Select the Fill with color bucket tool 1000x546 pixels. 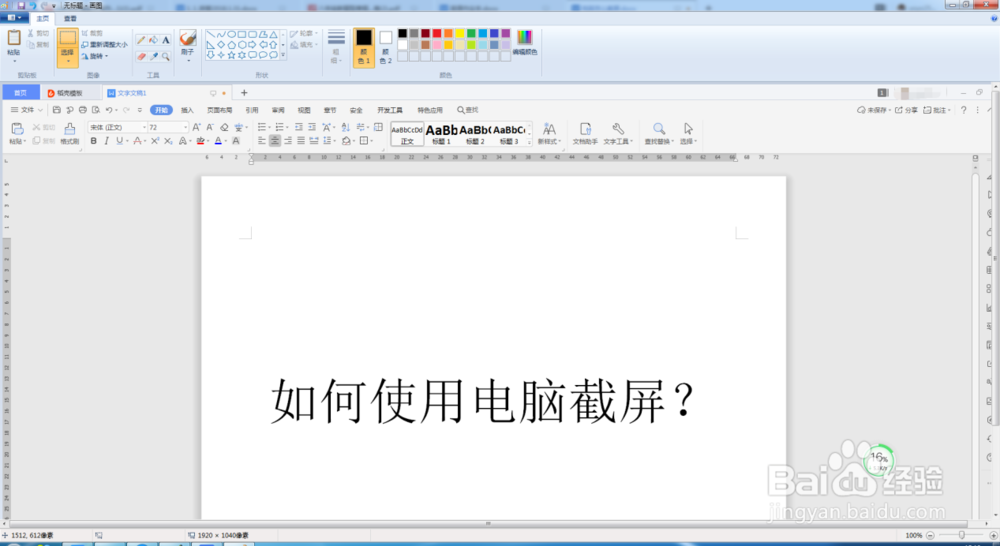[x=153, y=40]
